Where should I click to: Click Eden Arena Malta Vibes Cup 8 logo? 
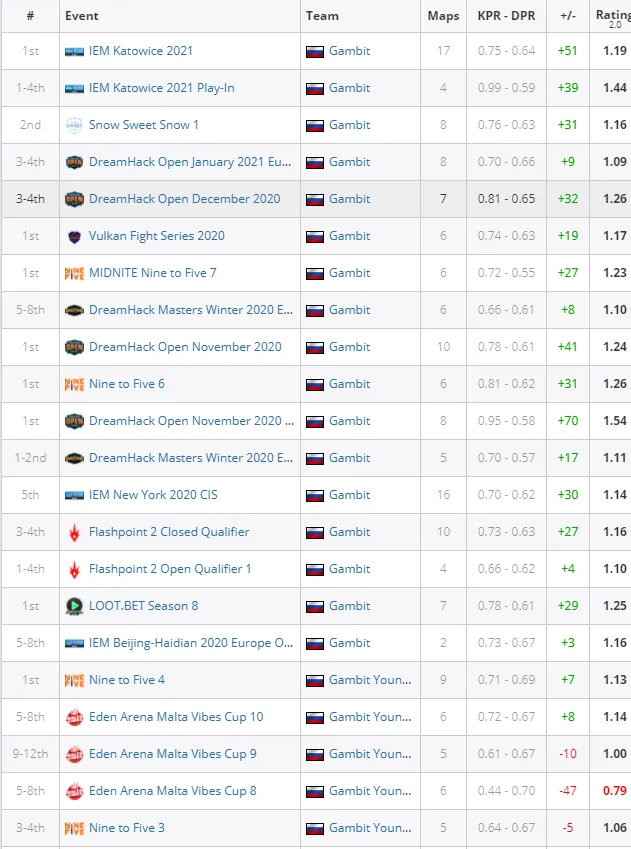point(74,792)
